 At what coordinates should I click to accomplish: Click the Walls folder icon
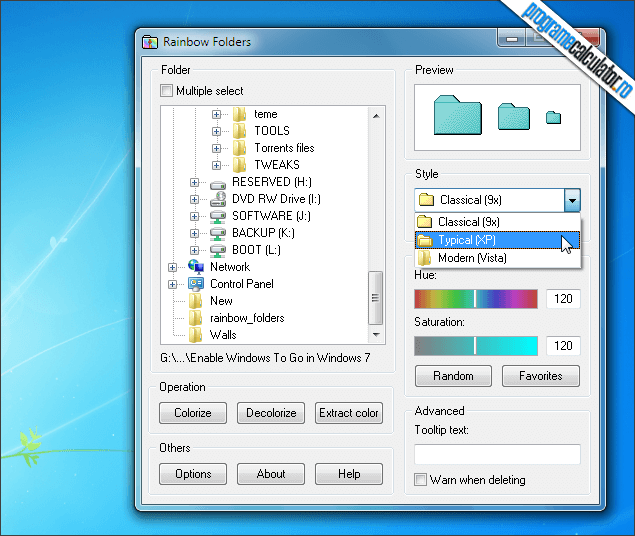click(x=196, y=335)
